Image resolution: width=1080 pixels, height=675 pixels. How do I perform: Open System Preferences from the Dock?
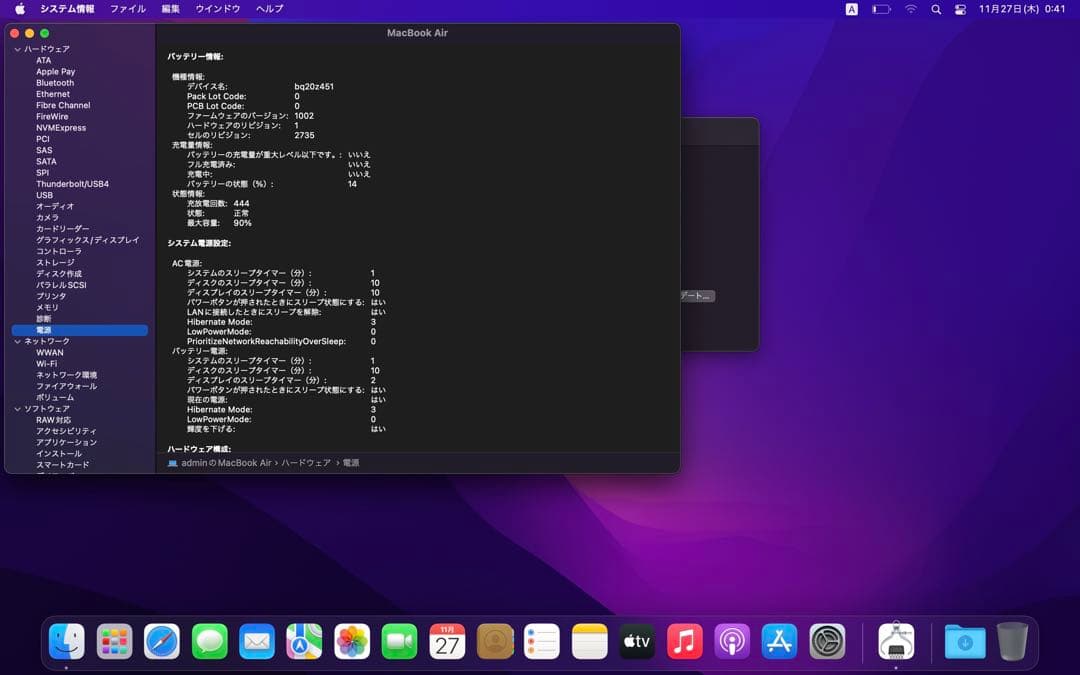(827, 641)
